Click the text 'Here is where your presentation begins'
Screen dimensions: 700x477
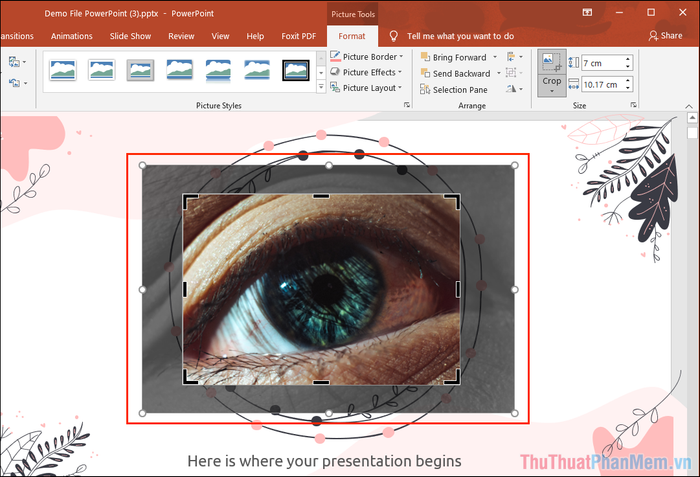pos(325,460)
